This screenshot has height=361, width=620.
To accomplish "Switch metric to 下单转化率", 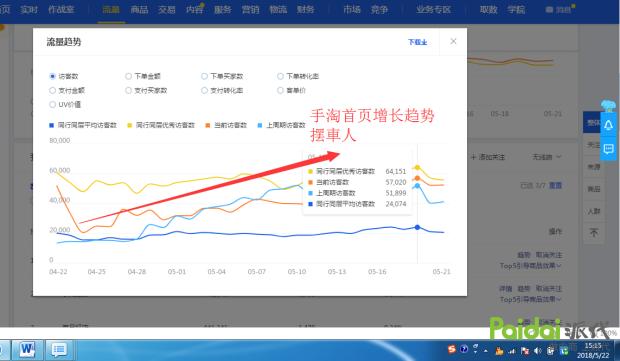I will 280,76.
